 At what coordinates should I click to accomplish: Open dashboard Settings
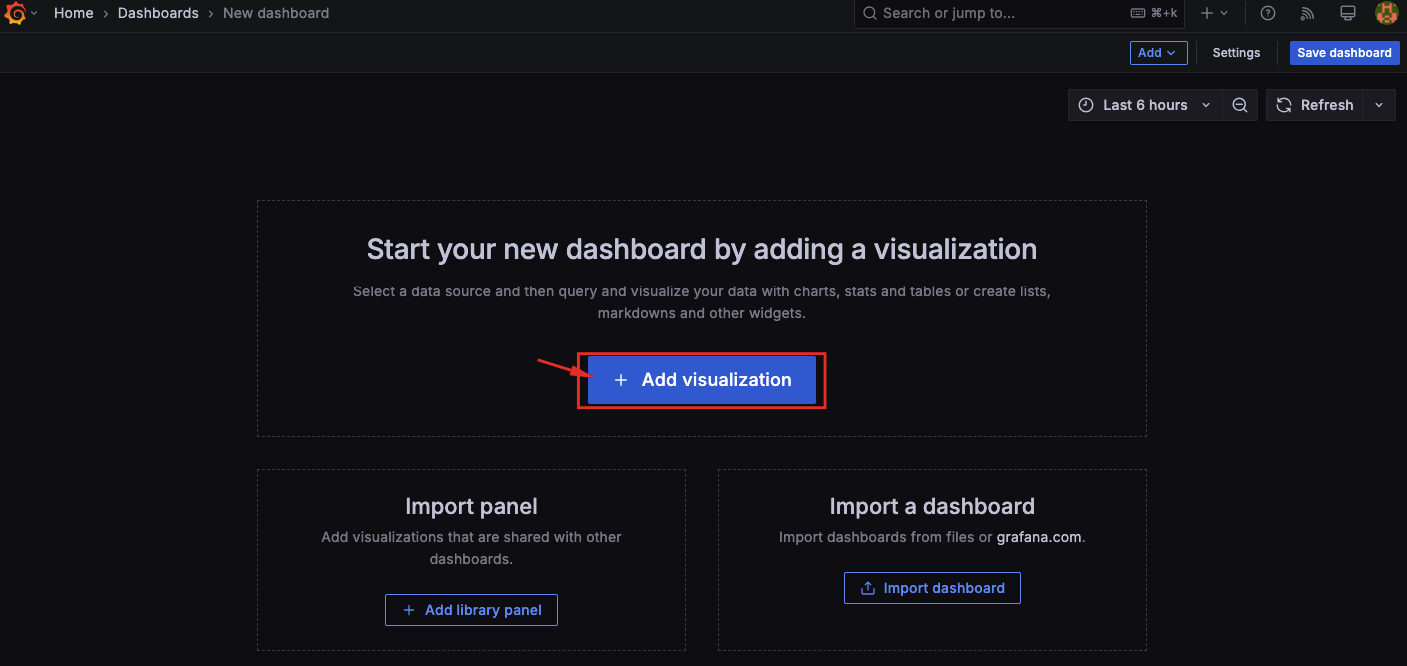pyautogui.click(x=1236, y=52)
